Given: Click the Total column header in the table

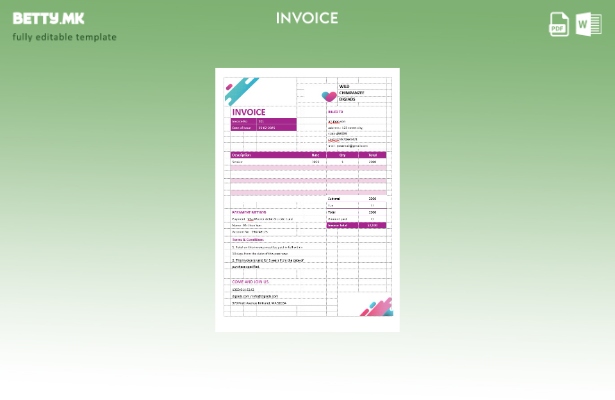Looking at the screenshot, I should (x=372, y=155).
